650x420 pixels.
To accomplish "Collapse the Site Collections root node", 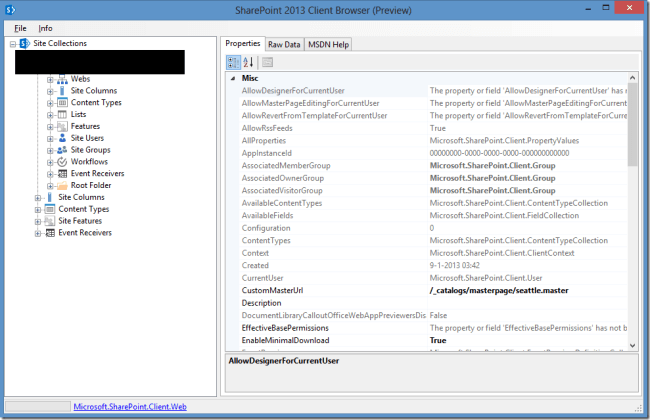I will 13,44.
